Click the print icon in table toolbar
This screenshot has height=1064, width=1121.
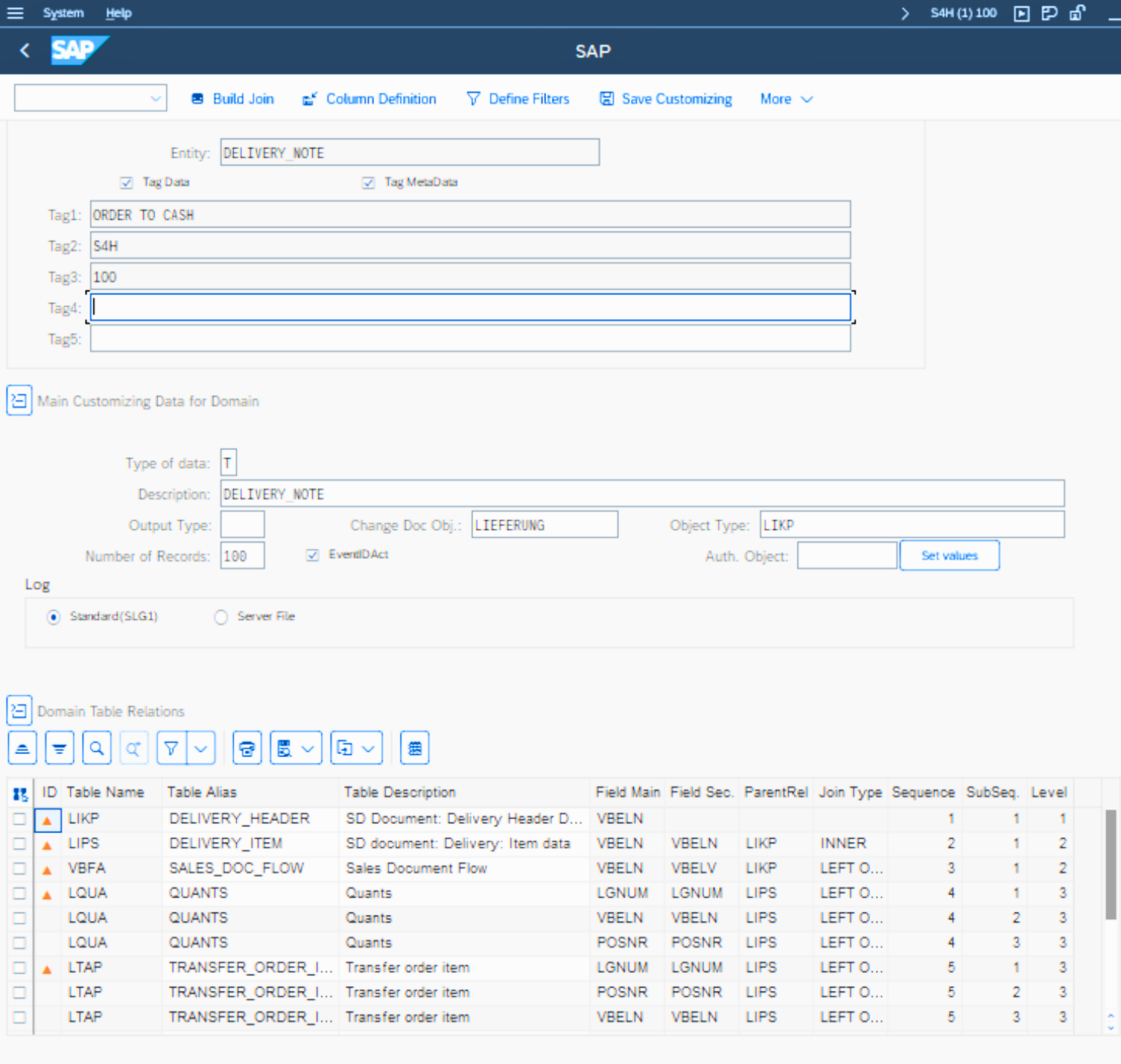coord(246,748)
